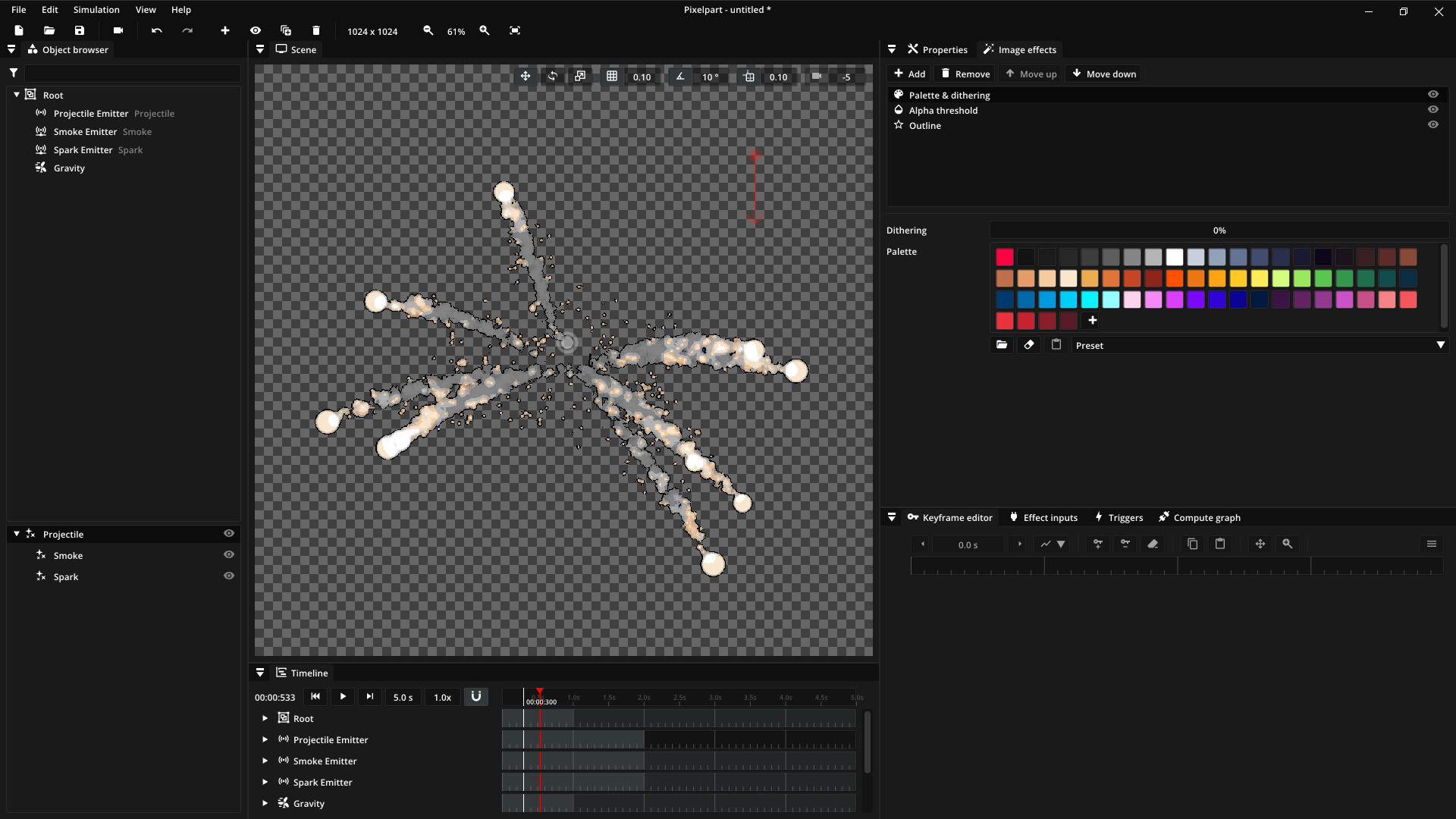Select the eraser icon in the keyframe editor
This screenshot has height=819, width=1456.
coord(1153,544)
